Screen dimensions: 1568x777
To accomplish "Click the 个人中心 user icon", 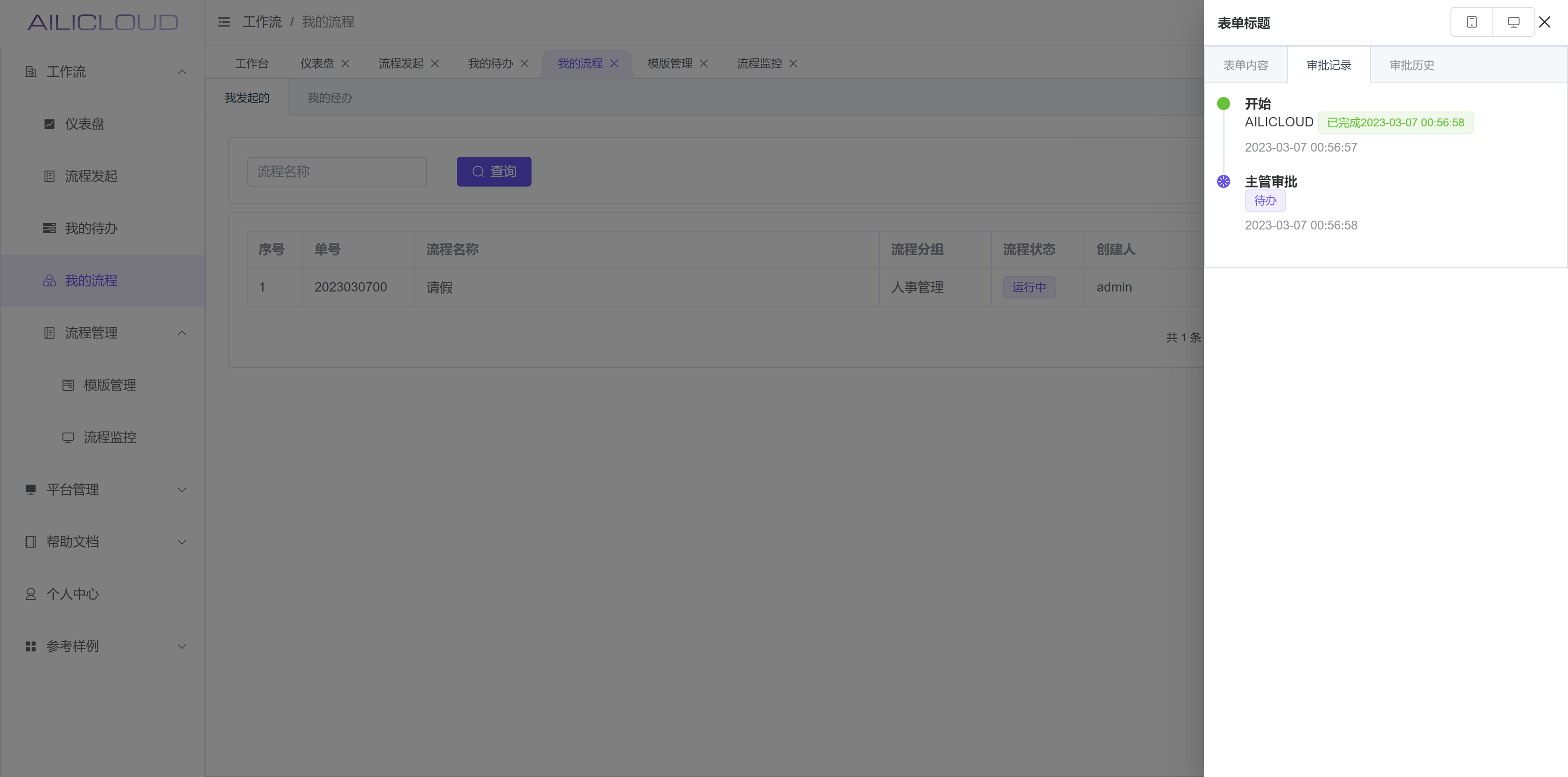I will tap(30, 594).
